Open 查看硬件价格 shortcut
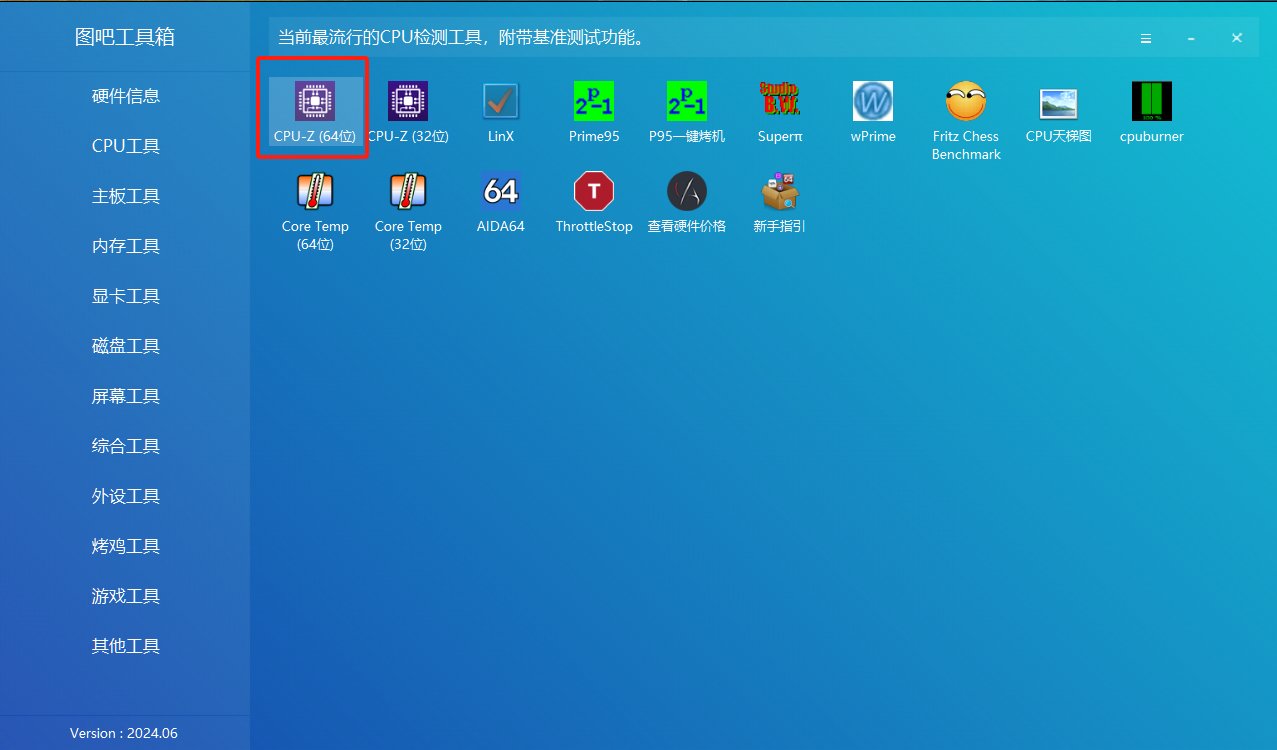The width and height of the screenshot is (1277, 750). coord(687,201)
